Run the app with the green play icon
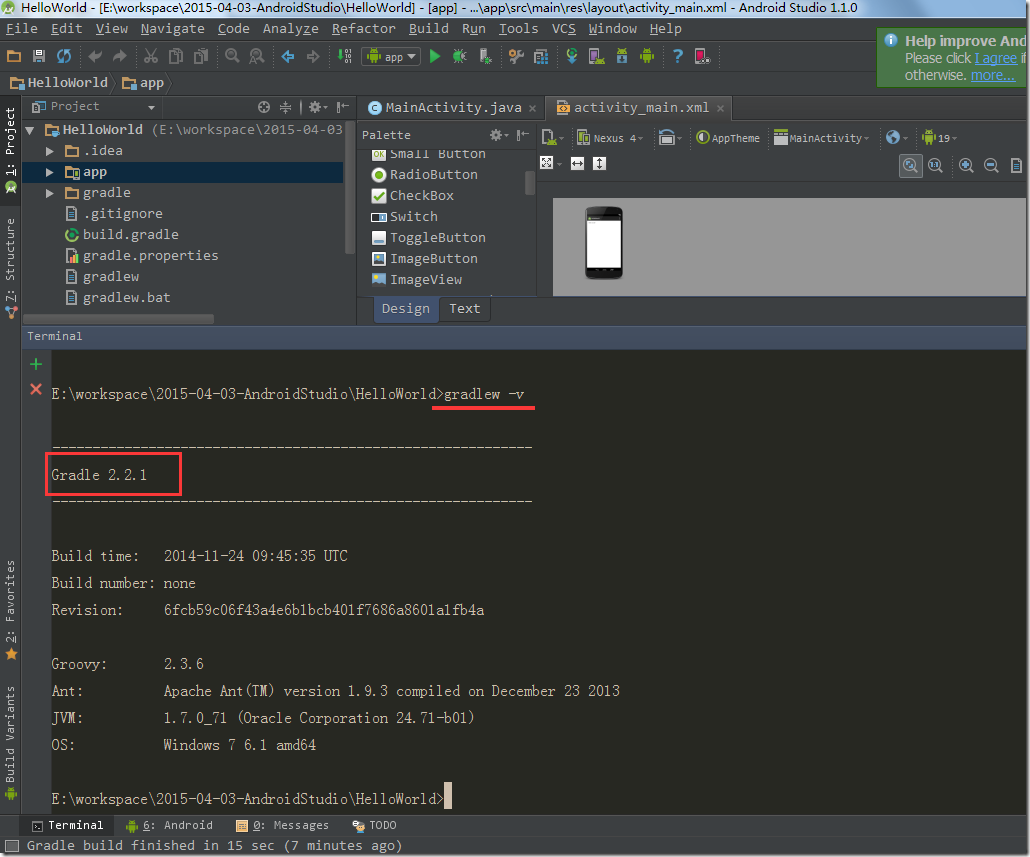The height and width of the screenshot is (857, 1030). [x=435, y=56]
